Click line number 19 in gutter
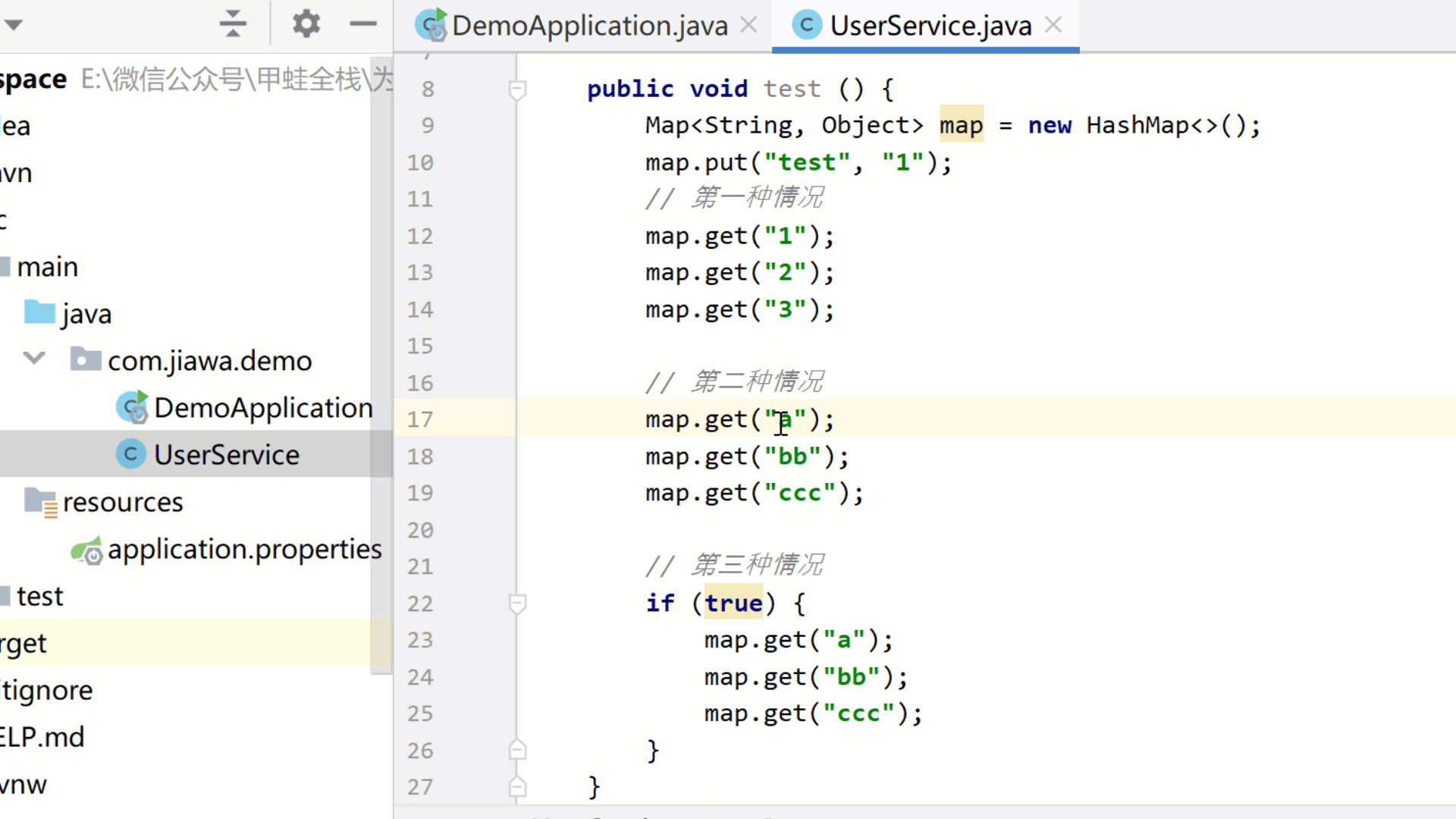 click(x=420, y=493)
